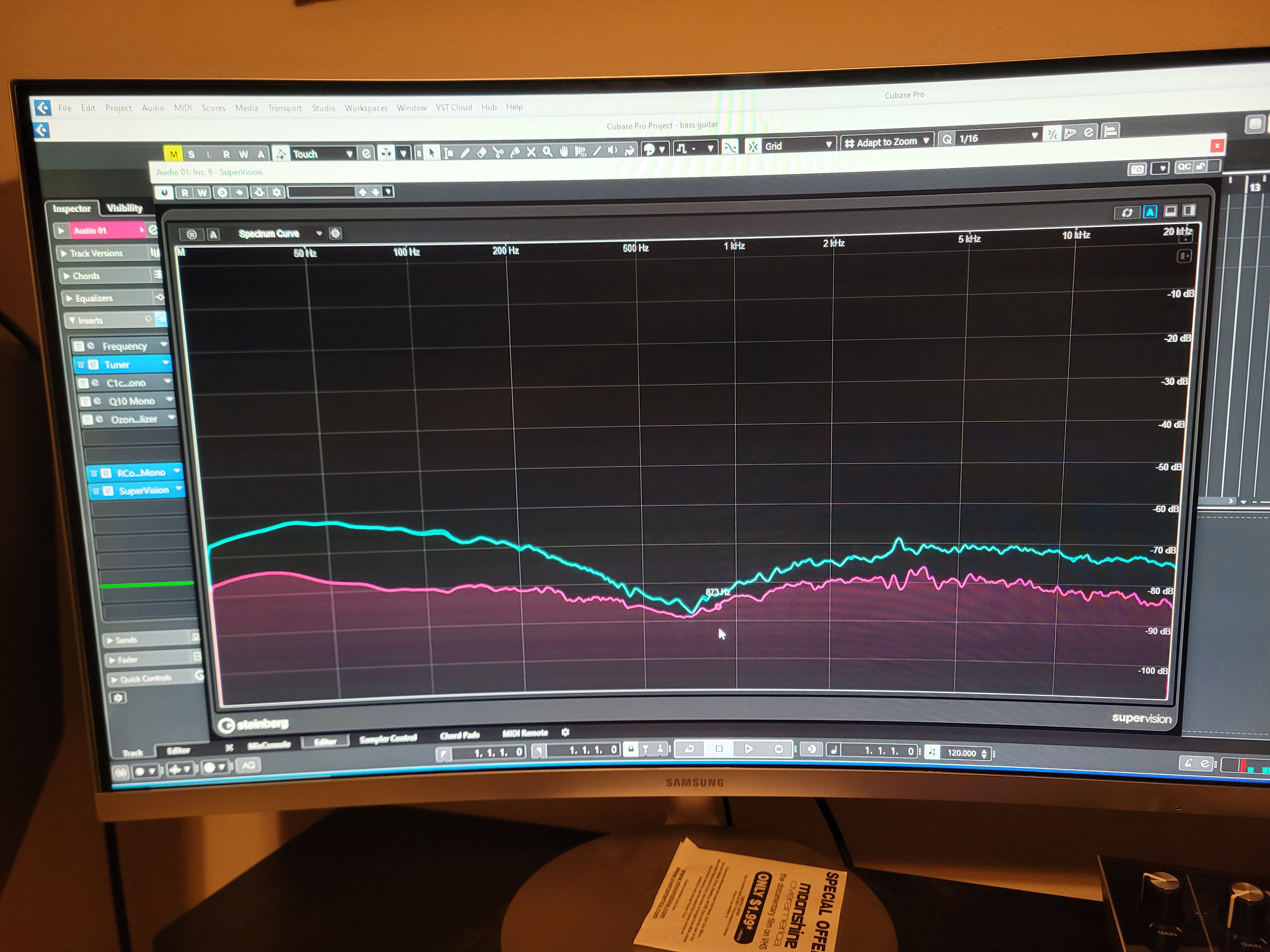Enable Read automation in plug-in header
1270x952 pixels.
(184, 192)
